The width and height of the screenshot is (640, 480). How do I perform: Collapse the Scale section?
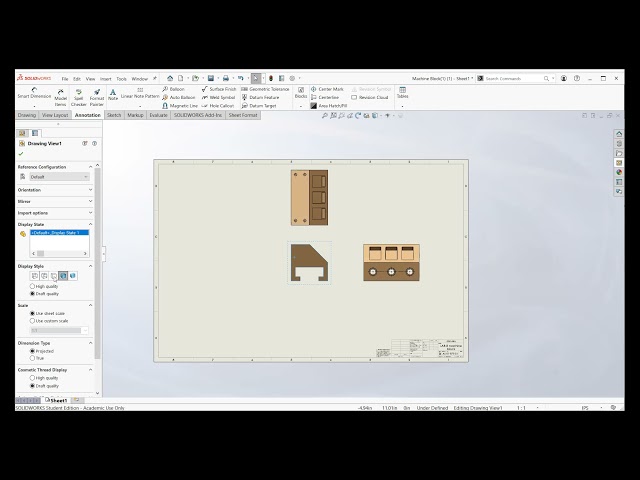(x=91, y=305)
